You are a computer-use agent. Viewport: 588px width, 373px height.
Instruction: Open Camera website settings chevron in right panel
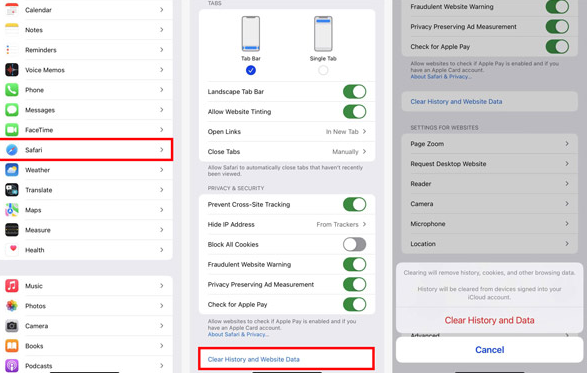pyautogui.click(x=567, y=204)
